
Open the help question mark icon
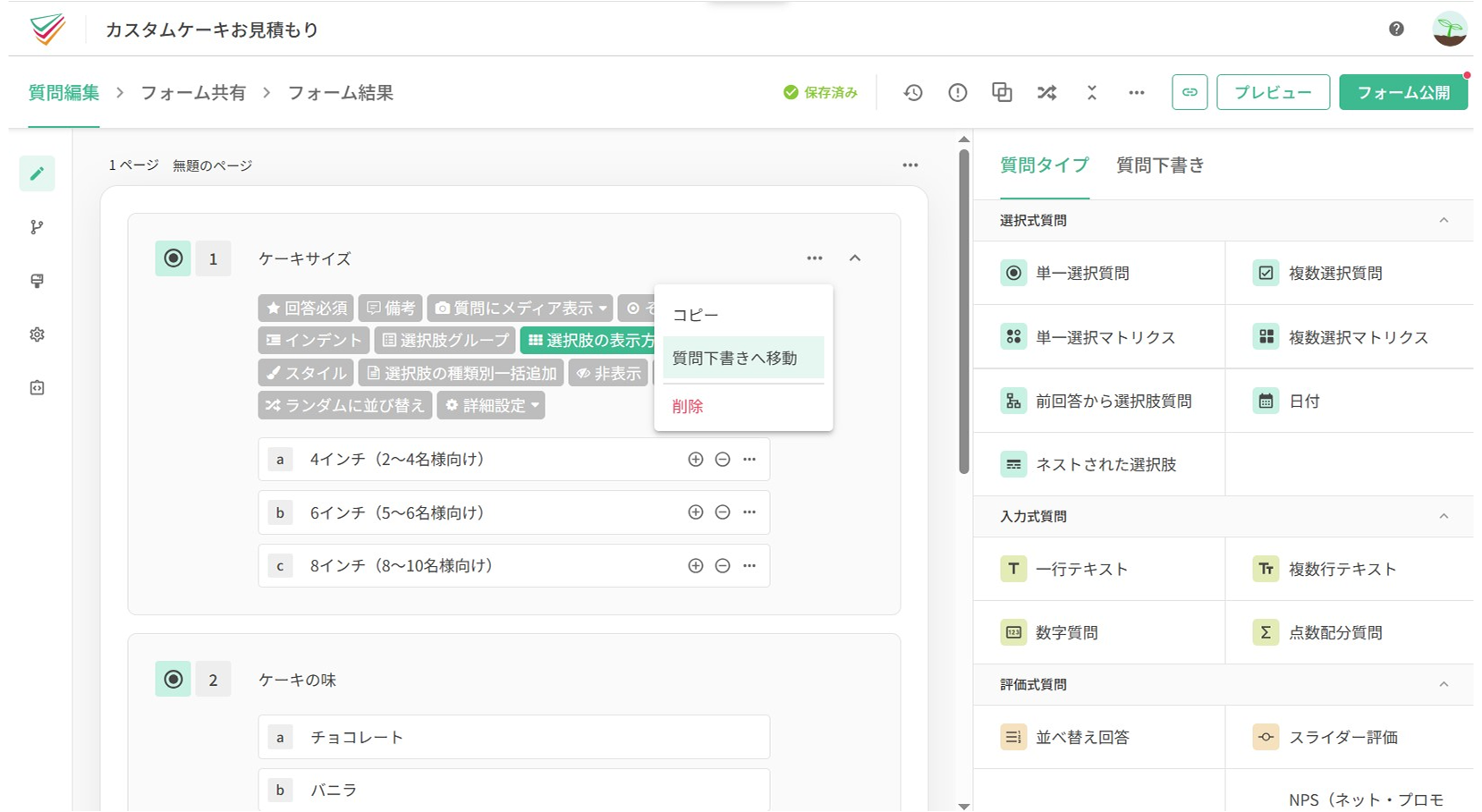pos(1396,29)
